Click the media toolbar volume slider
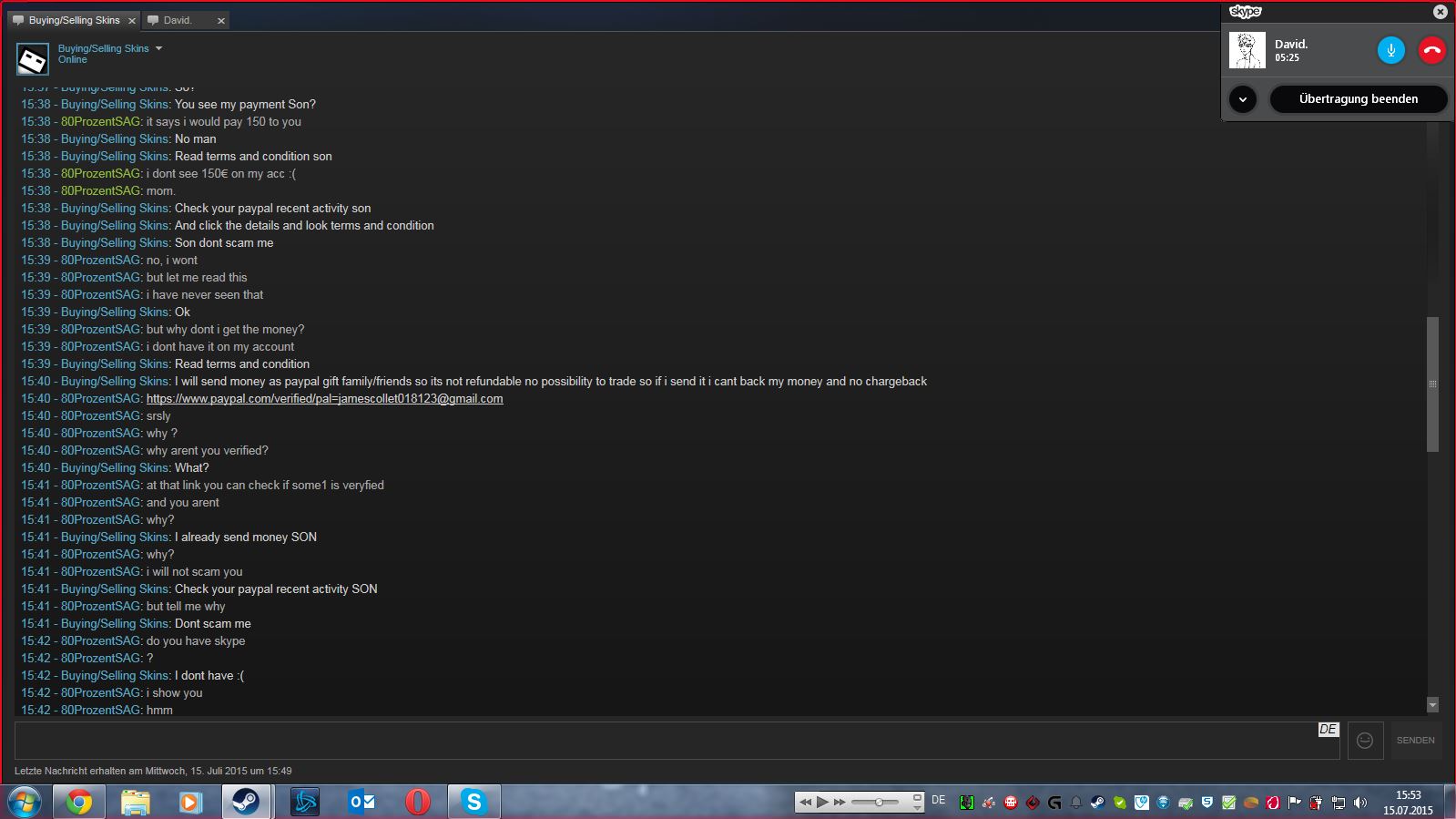 875,802
